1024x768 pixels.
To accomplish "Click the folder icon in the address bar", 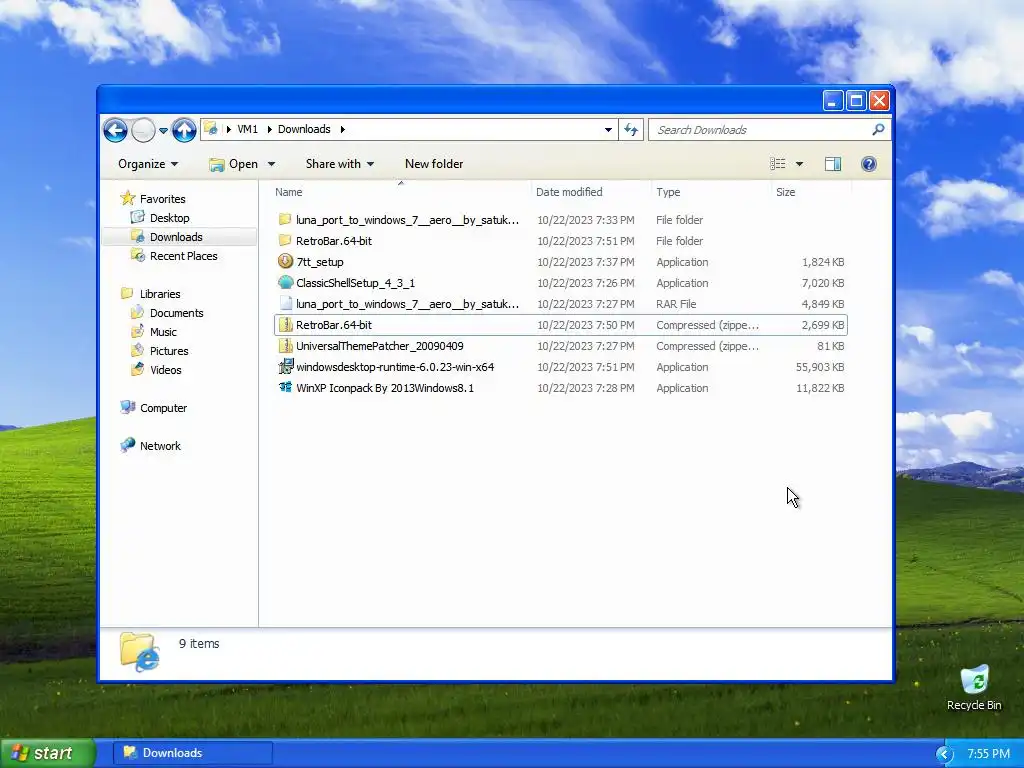I will coord(210,129).
